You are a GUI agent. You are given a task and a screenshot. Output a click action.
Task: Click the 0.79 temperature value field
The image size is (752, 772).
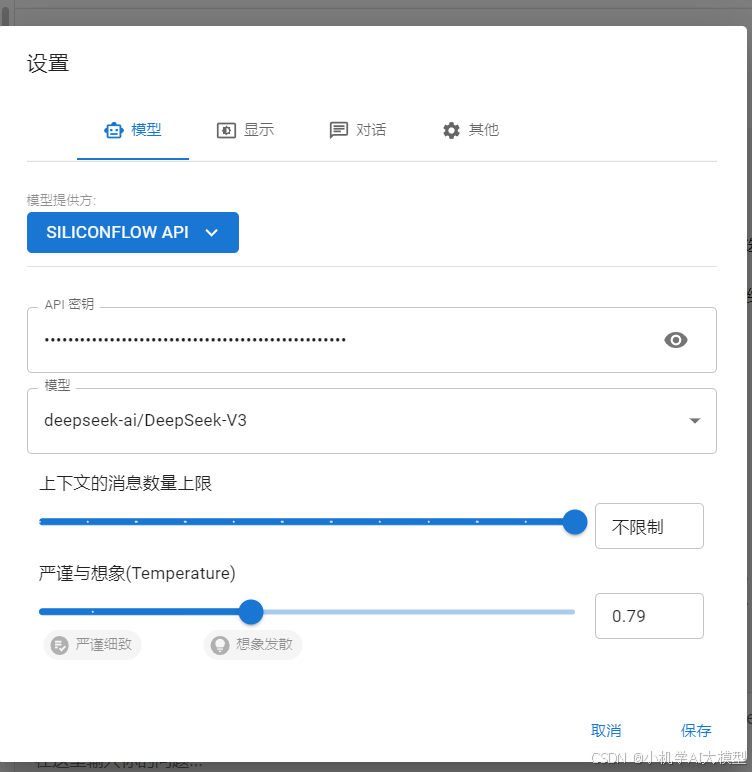[x=649, y=616]
